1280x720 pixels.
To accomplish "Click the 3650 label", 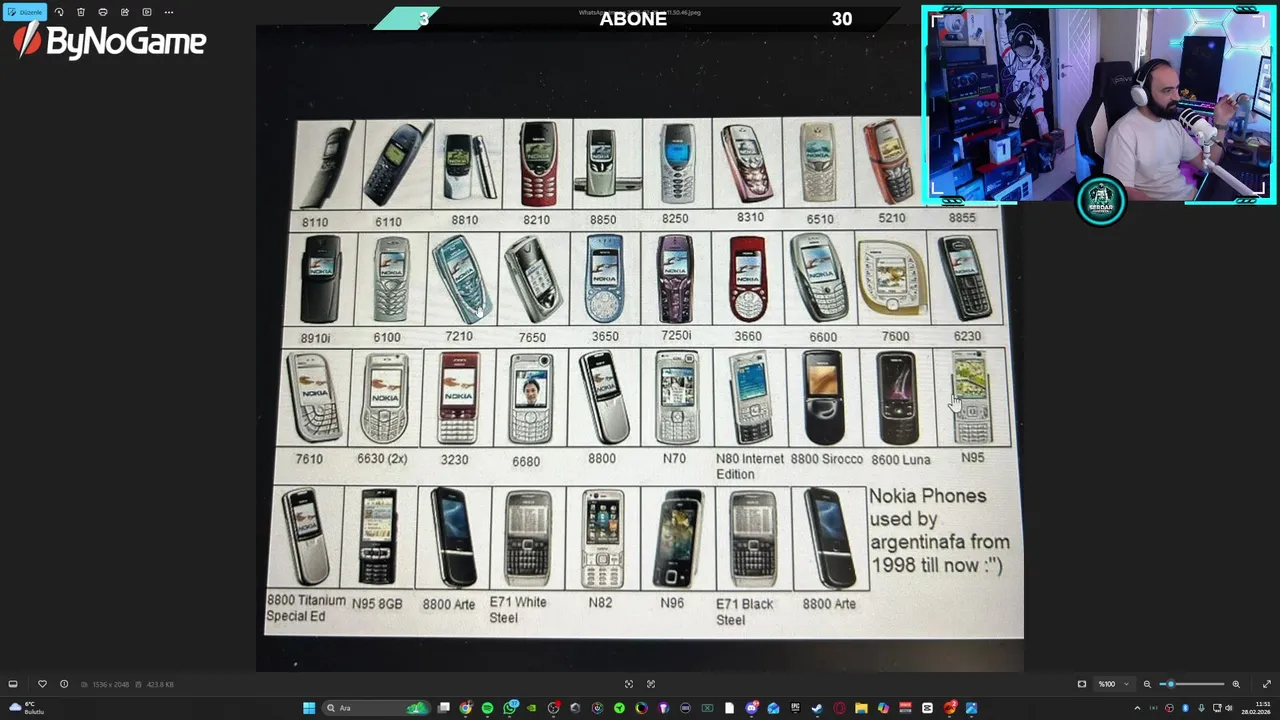I will (605, 336).
